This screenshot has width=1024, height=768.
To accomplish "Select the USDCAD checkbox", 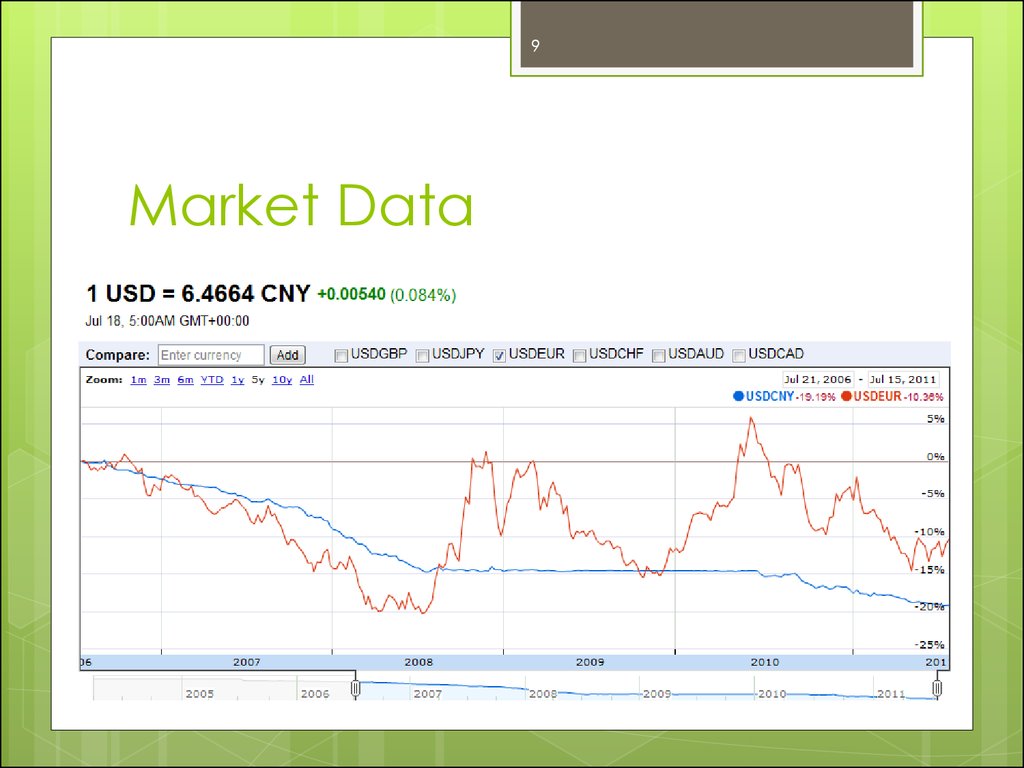I will click(739, 356).
